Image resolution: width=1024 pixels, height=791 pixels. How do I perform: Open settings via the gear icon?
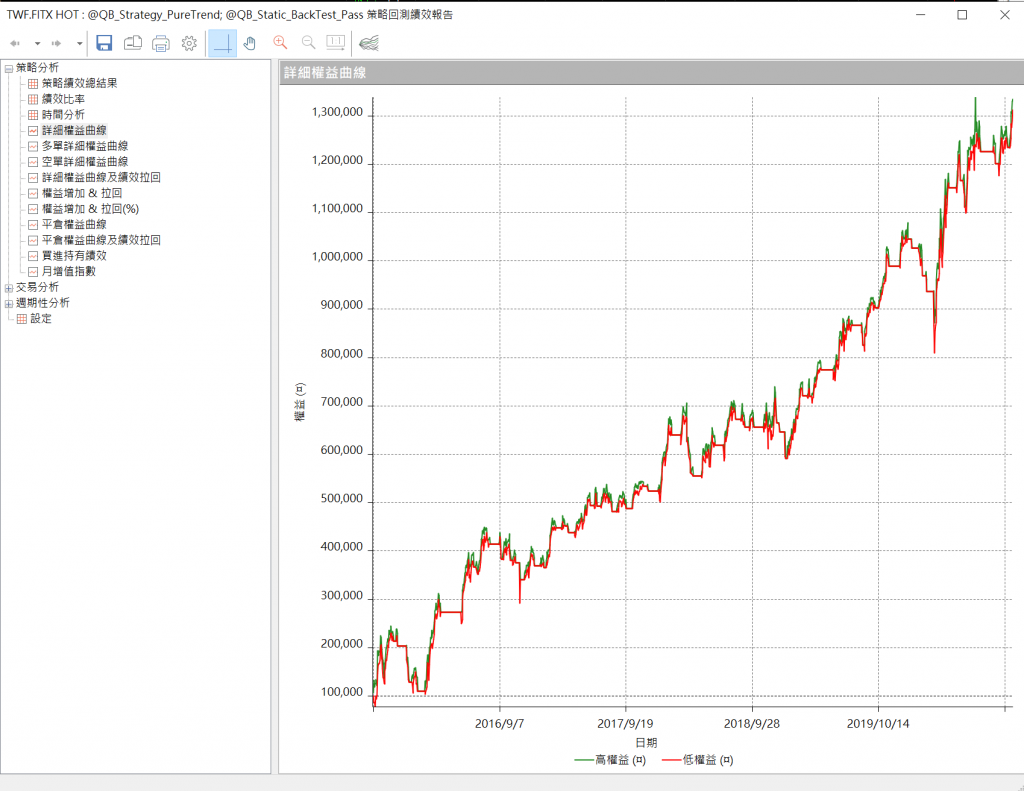189,43
